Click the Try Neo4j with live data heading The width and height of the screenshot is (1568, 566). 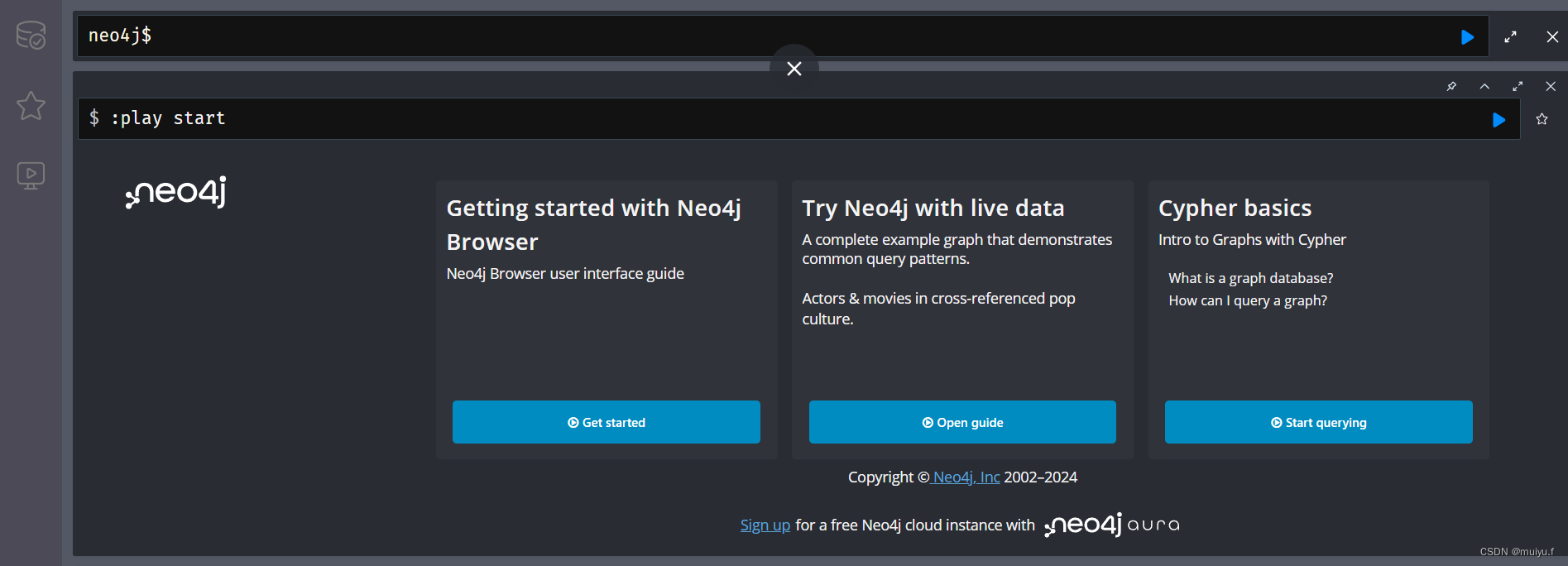(933, 208)
